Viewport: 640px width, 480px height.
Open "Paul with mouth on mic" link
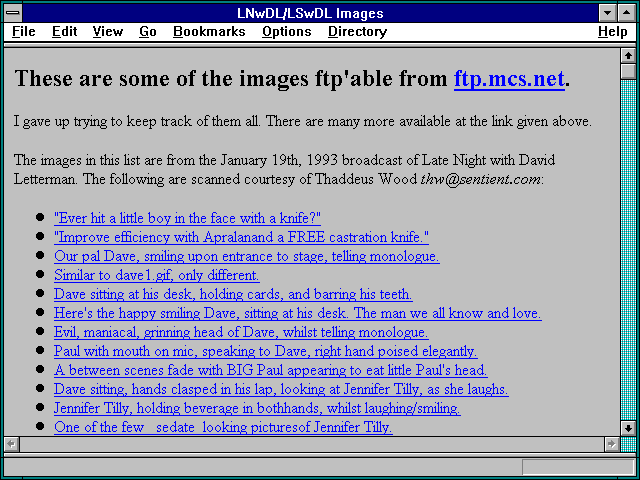pos(266,351)
